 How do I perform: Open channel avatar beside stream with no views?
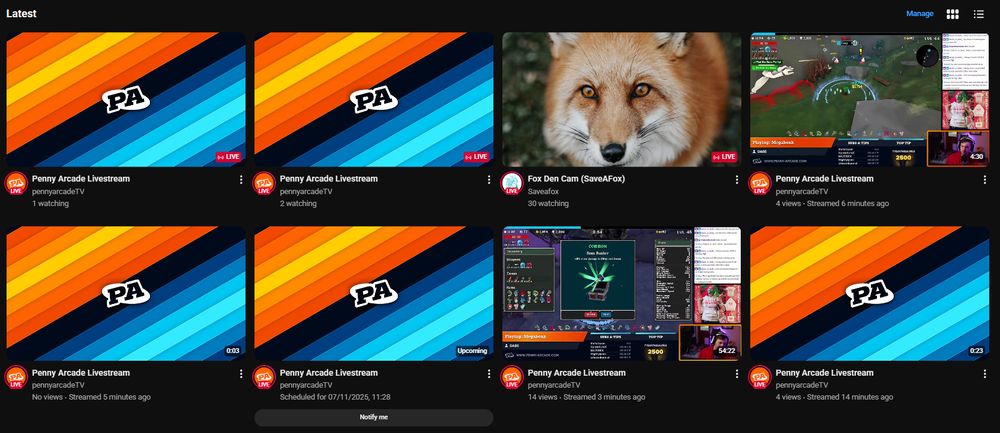[x=16, y=378]
